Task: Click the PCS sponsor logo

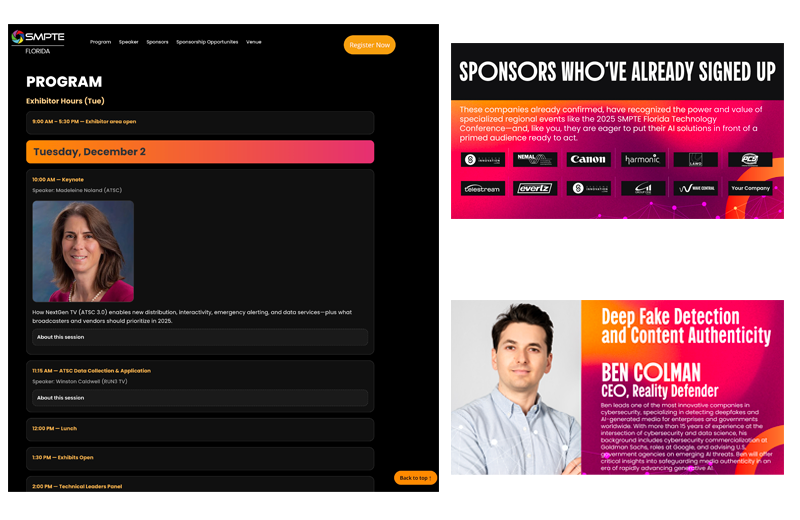Action: coord(749,159)
